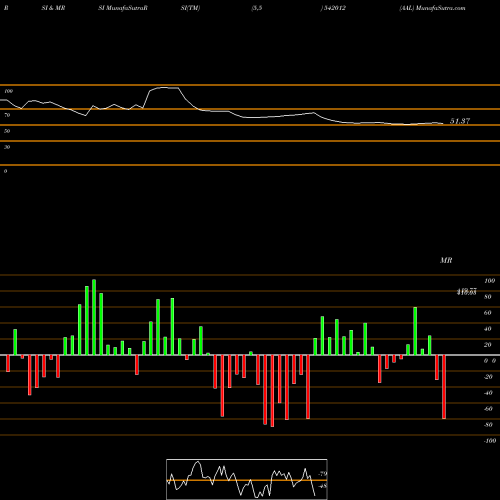Click the last red MR bar
The image size is (500, 500).
(x=444, y=387)
